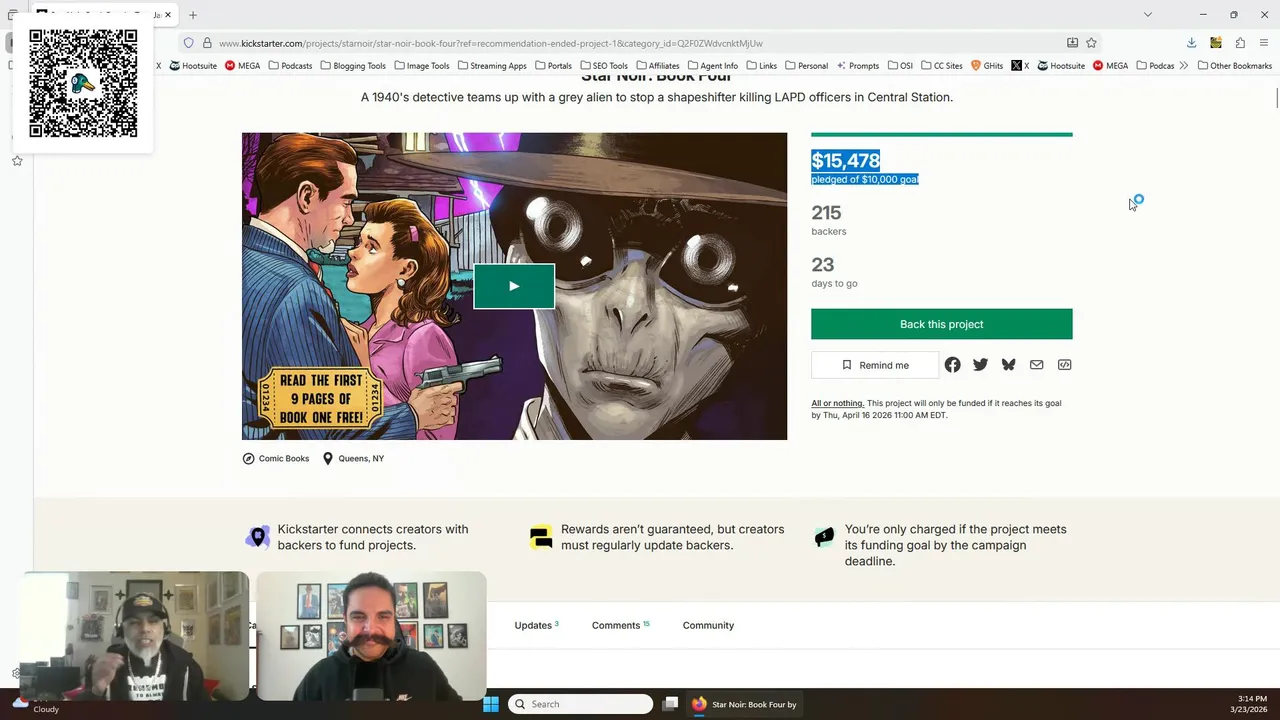List all tabs dropdown arrow
This screenshot has height=720, width=1280.
point(1147,15)
